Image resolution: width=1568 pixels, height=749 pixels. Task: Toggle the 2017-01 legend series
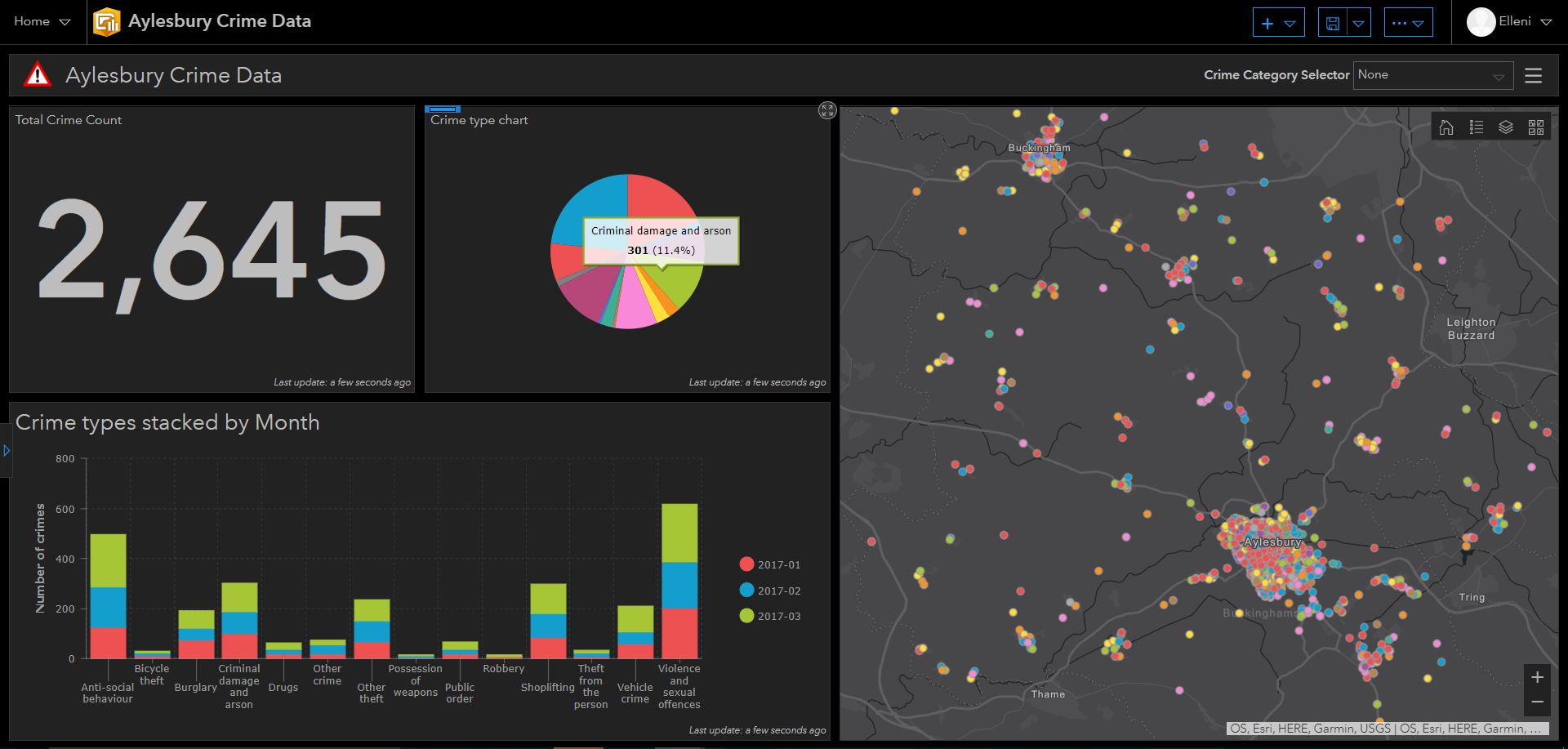pyautogui.click(x=769, y=564)
